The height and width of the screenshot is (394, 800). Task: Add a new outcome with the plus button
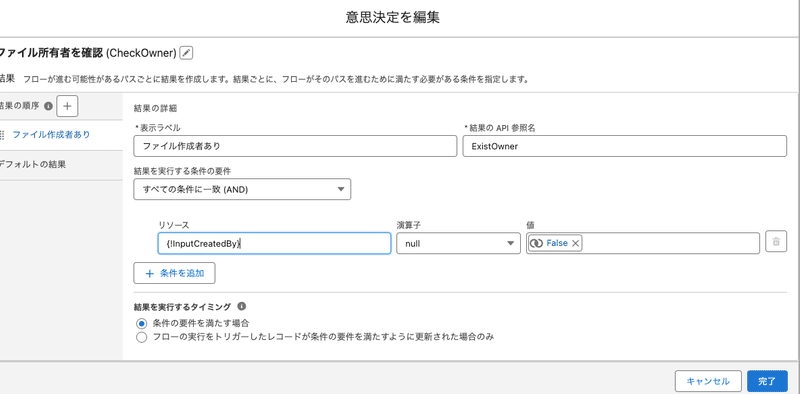(x=67, y=106)
